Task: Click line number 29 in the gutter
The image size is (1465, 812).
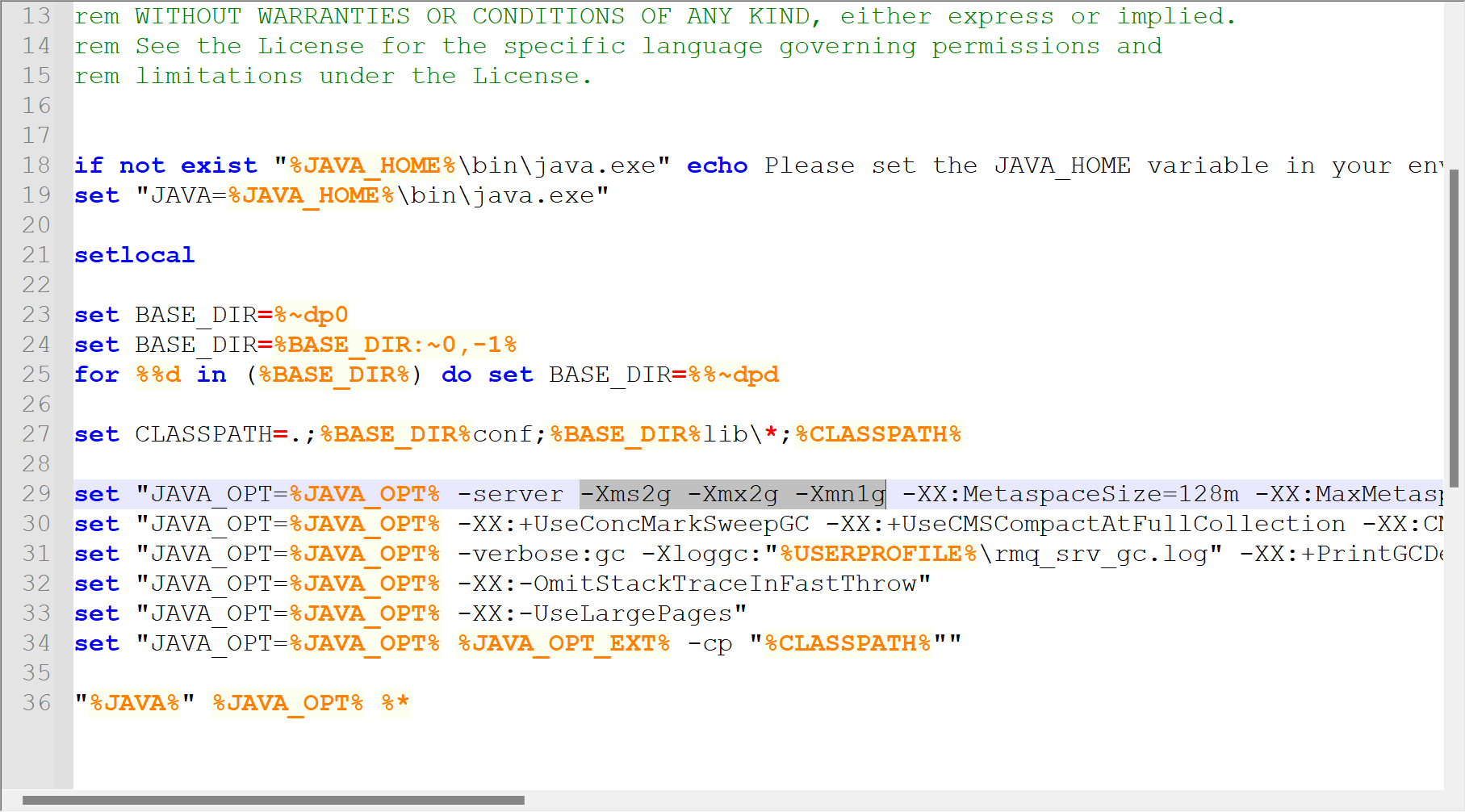Action: [x=36, y=494]
